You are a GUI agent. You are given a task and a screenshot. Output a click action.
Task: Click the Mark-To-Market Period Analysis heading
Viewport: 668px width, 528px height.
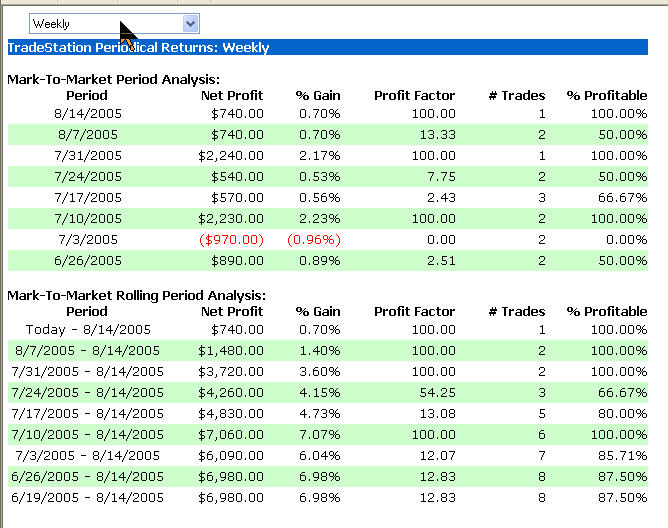(x=113, y=79)
